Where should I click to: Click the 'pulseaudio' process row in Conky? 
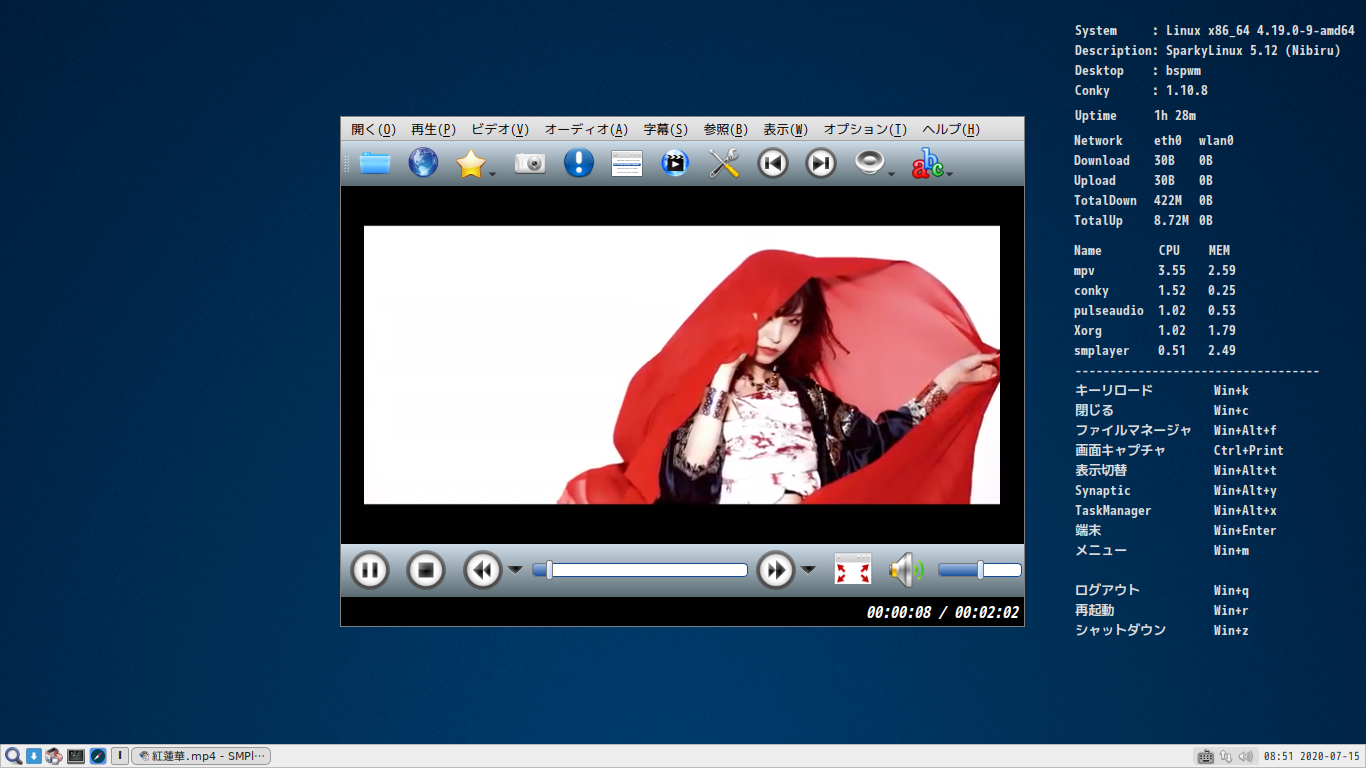pyautogui.click(x=1154, y=310)
